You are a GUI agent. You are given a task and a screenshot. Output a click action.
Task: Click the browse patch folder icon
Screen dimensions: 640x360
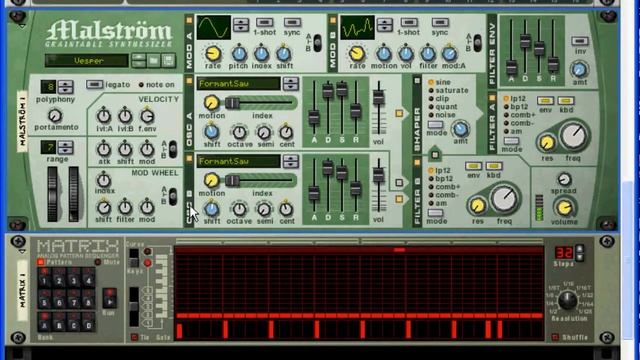[x=154, y=61]
